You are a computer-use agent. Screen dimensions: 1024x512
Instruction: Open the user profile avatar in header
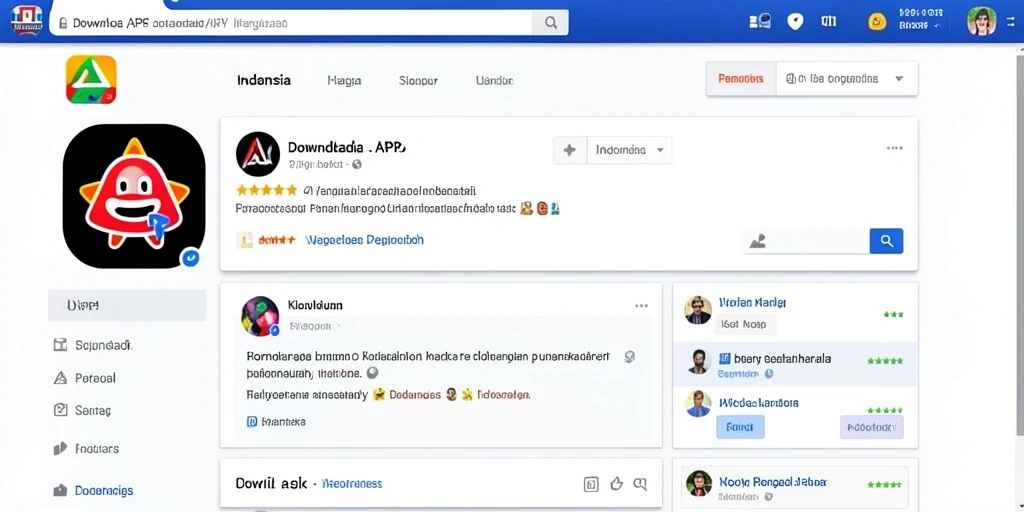point(982,22)
